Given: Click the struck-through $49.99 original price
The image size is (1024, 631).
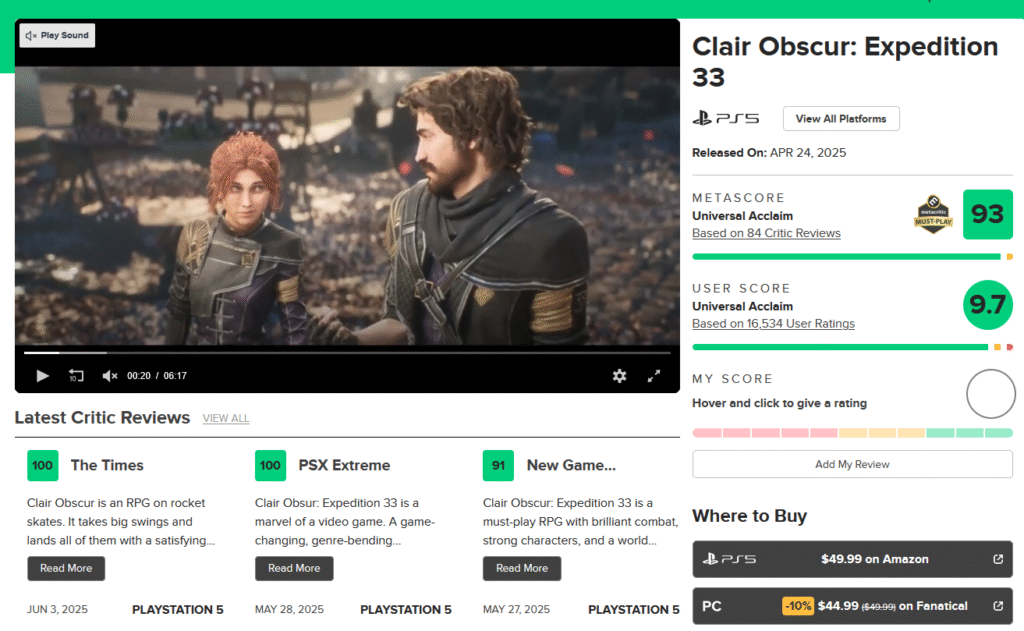Looking at the screenshot, I should tap(878, 607).
